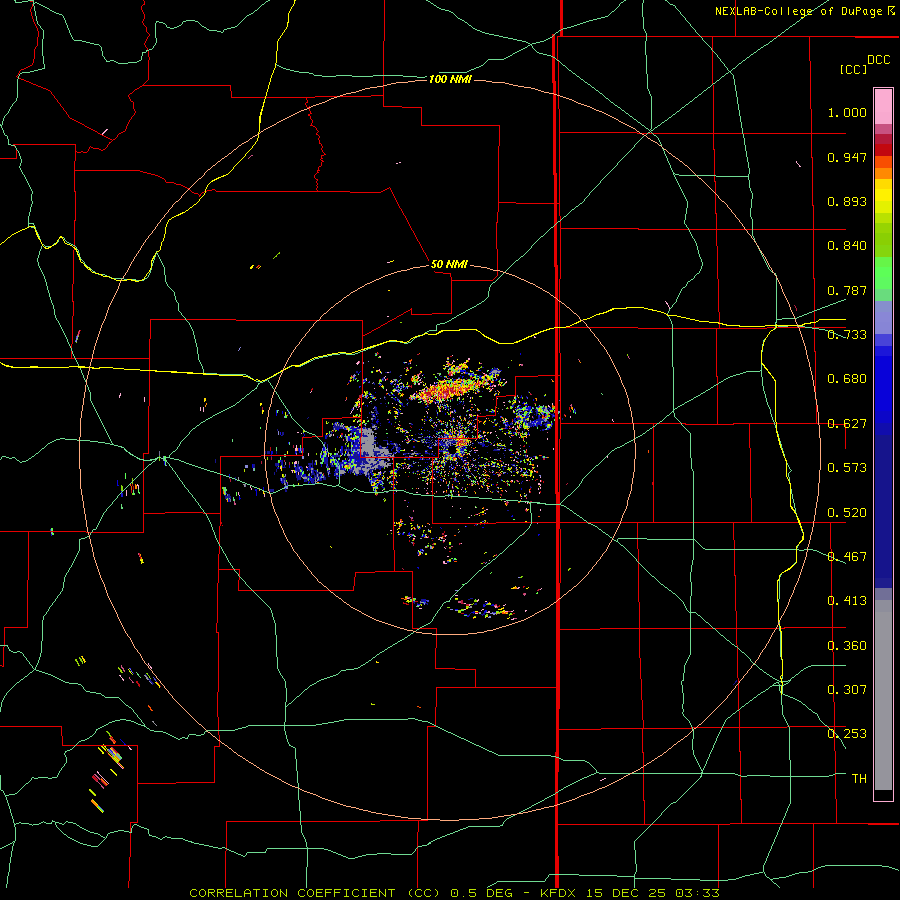Click the 50 NMI range ring label

pyautogui.click(x=449, y=264)
